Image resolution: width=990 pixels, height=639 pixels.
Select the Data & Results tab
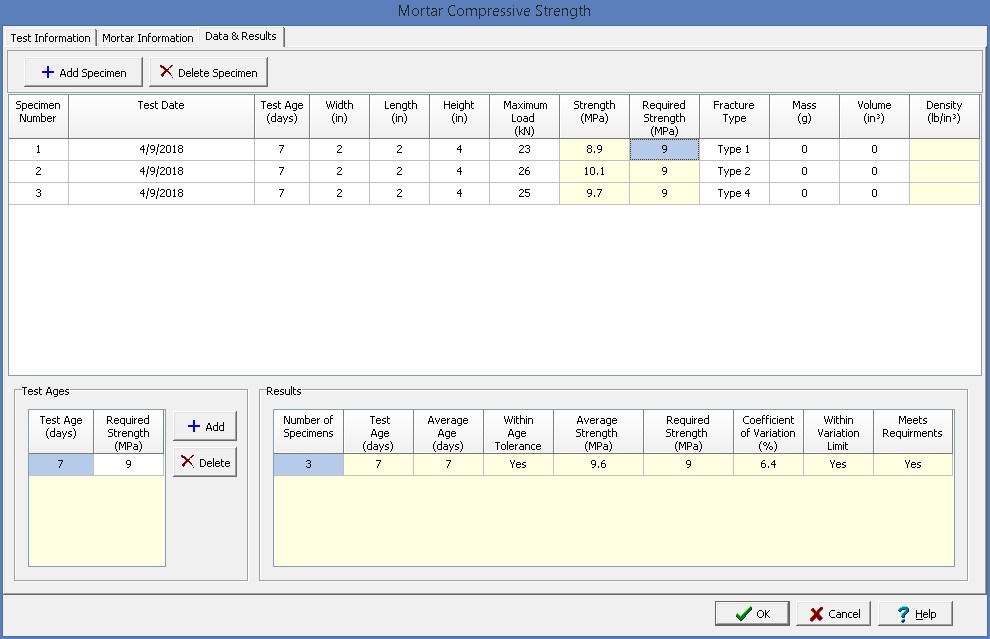pyautogui.click(x=241, y=37)
